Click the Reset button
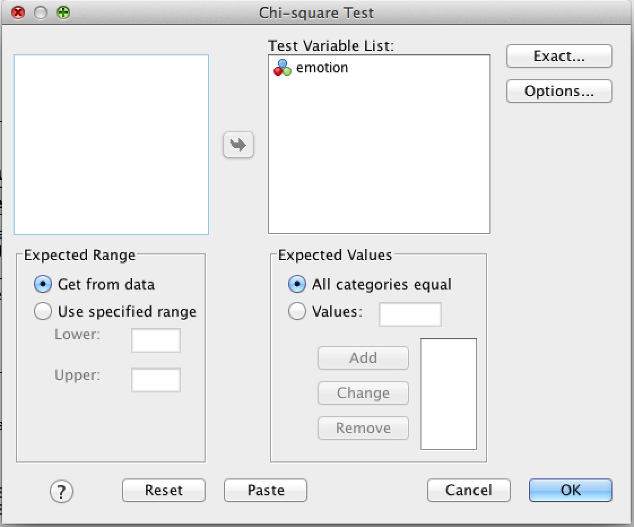Image resolution: width=635 pixels, height=527 pixels. 164,490
